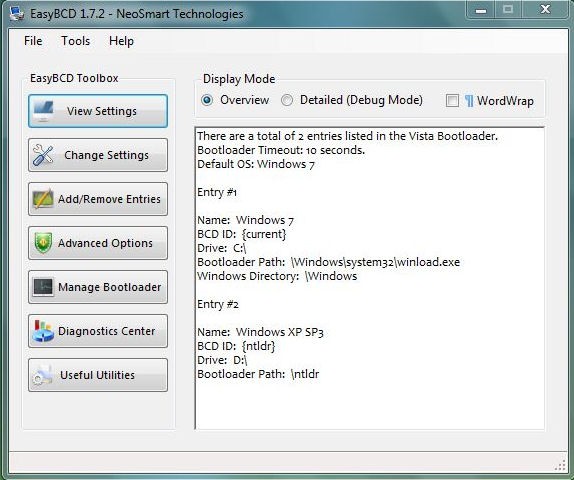
Task: Click the blue WordWrap paragraph icon
Action: [x=469, y=100]
